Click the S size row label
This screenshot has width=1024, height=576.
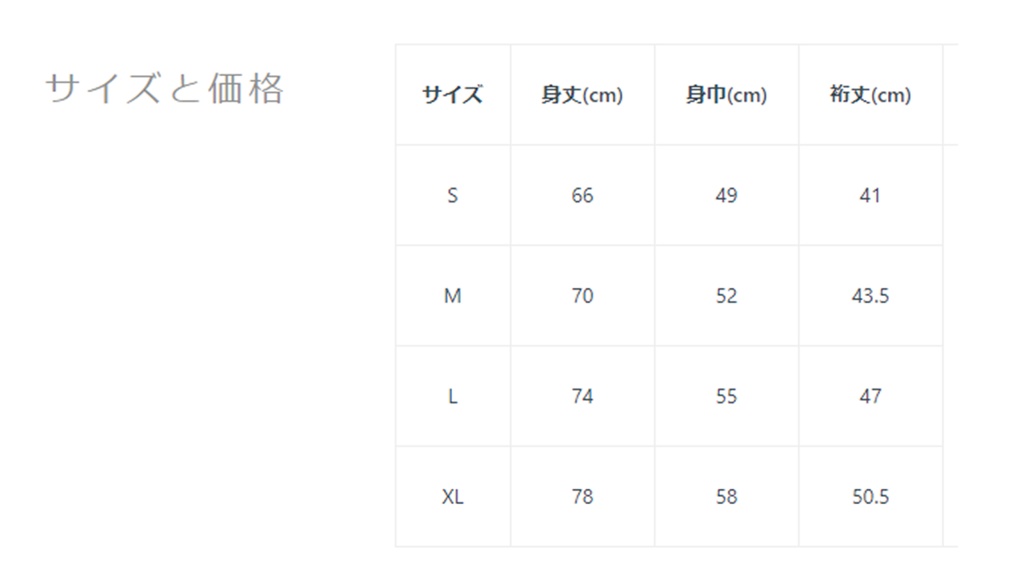coord(452,196)
